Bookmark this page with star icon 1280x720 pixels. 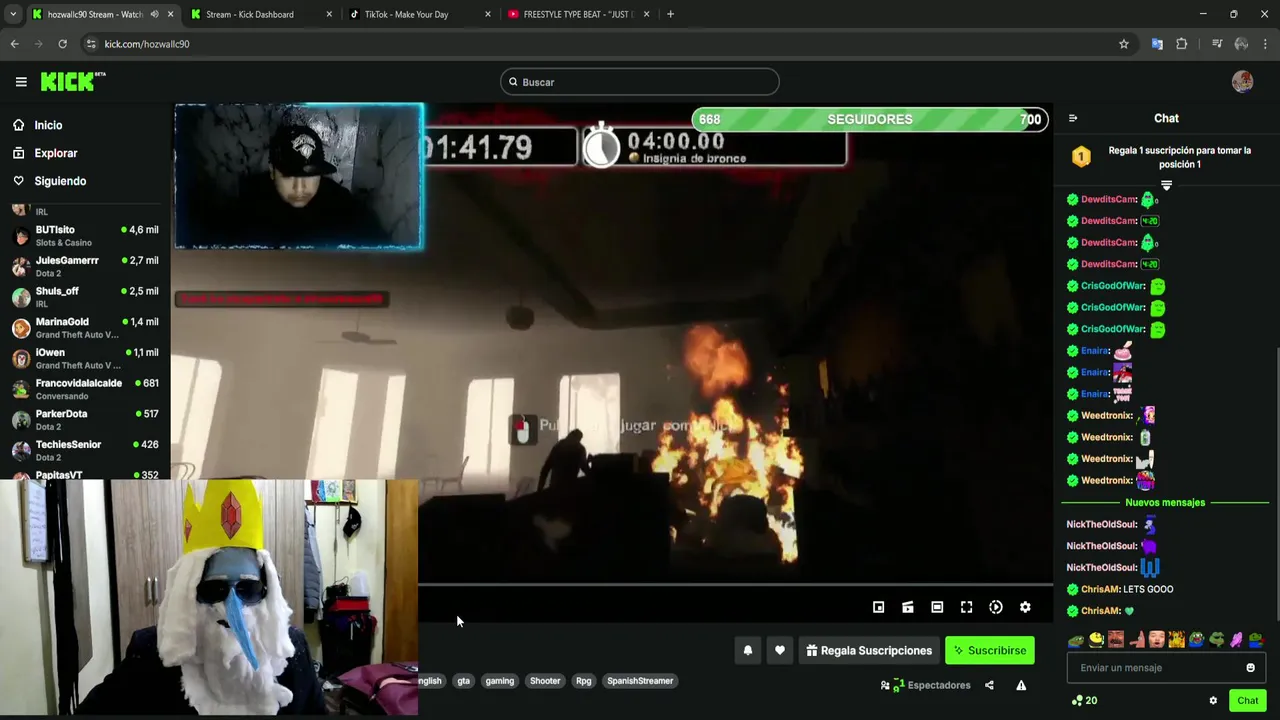tap(1124, 44)
